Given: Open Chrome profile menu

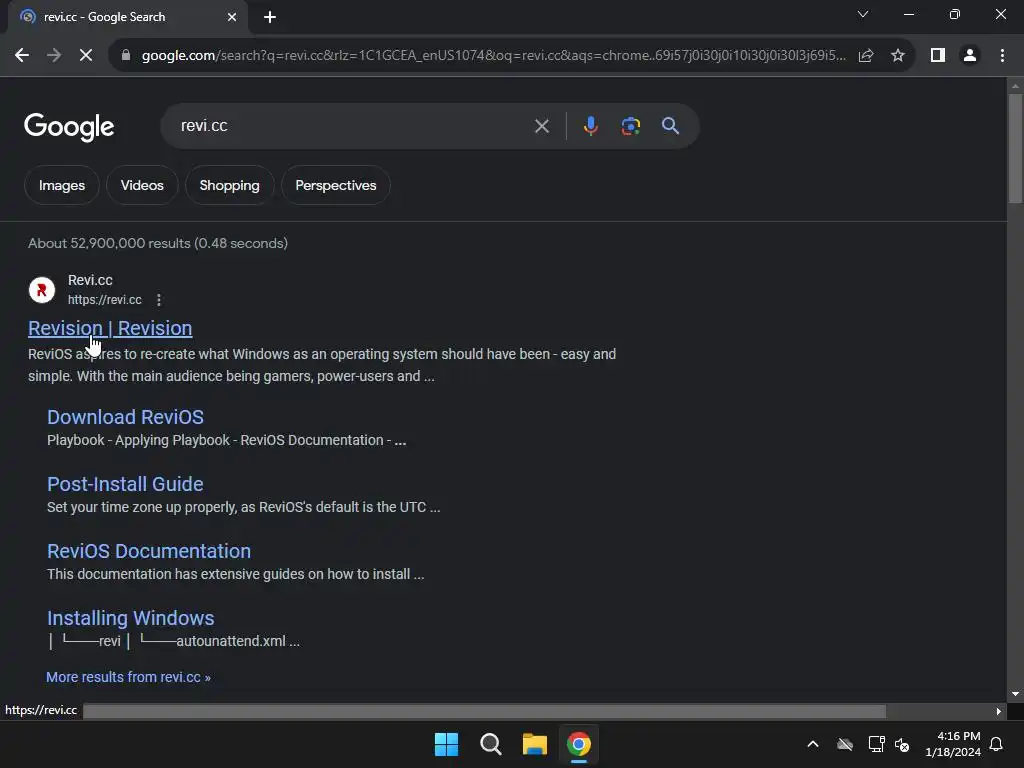Looking at the screenshot, I should pyautogui.click(x=970, y=56).
